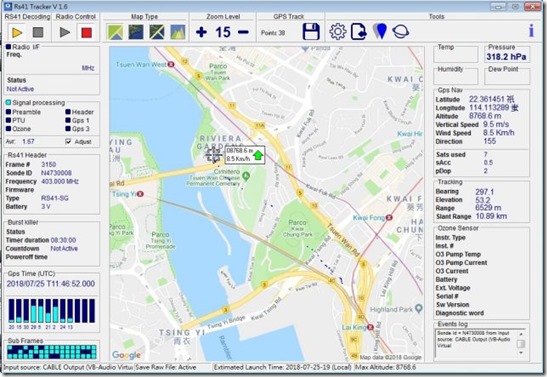The image size is (547, 377).
Task: Click the Timer duration value 08:30:00
Action: [63, 240]
